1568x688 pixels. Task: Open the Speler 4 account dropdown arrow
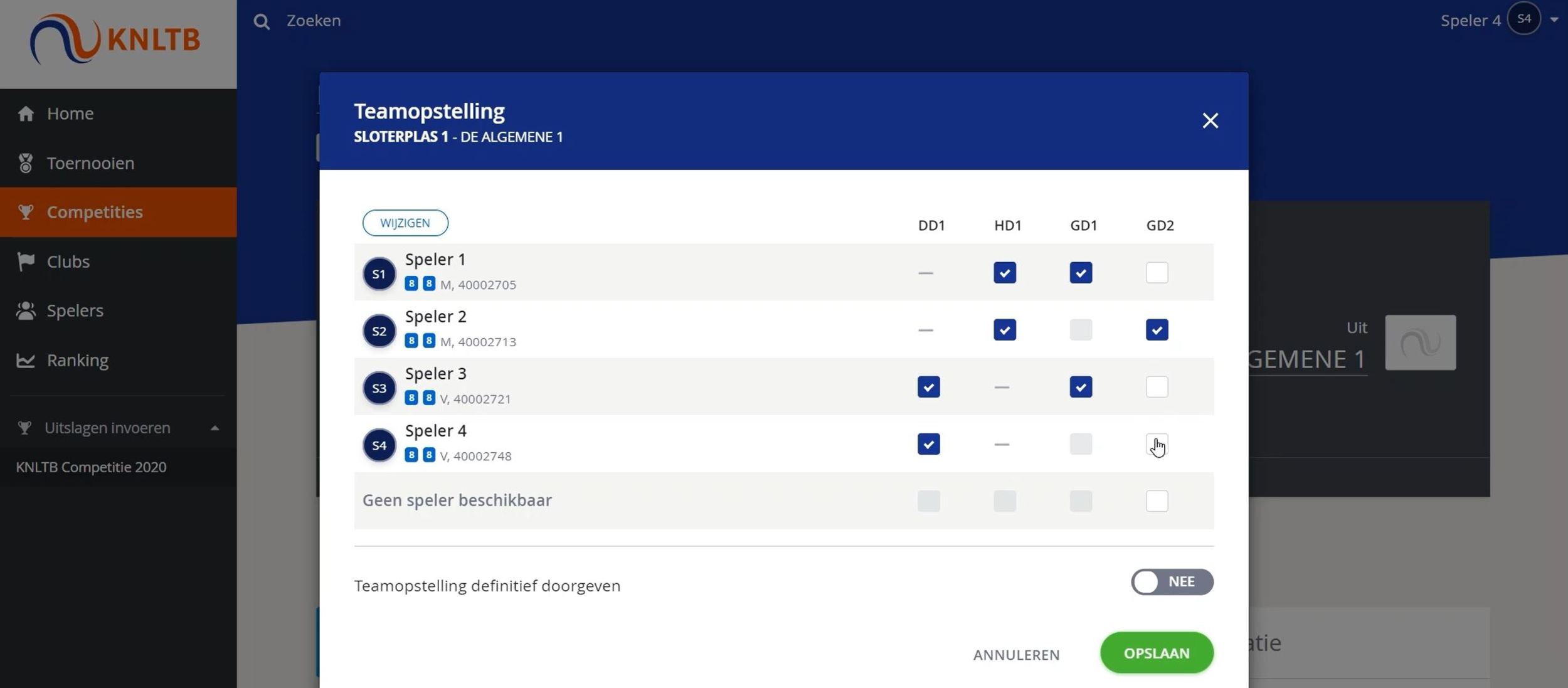[x=1554, y=19]
